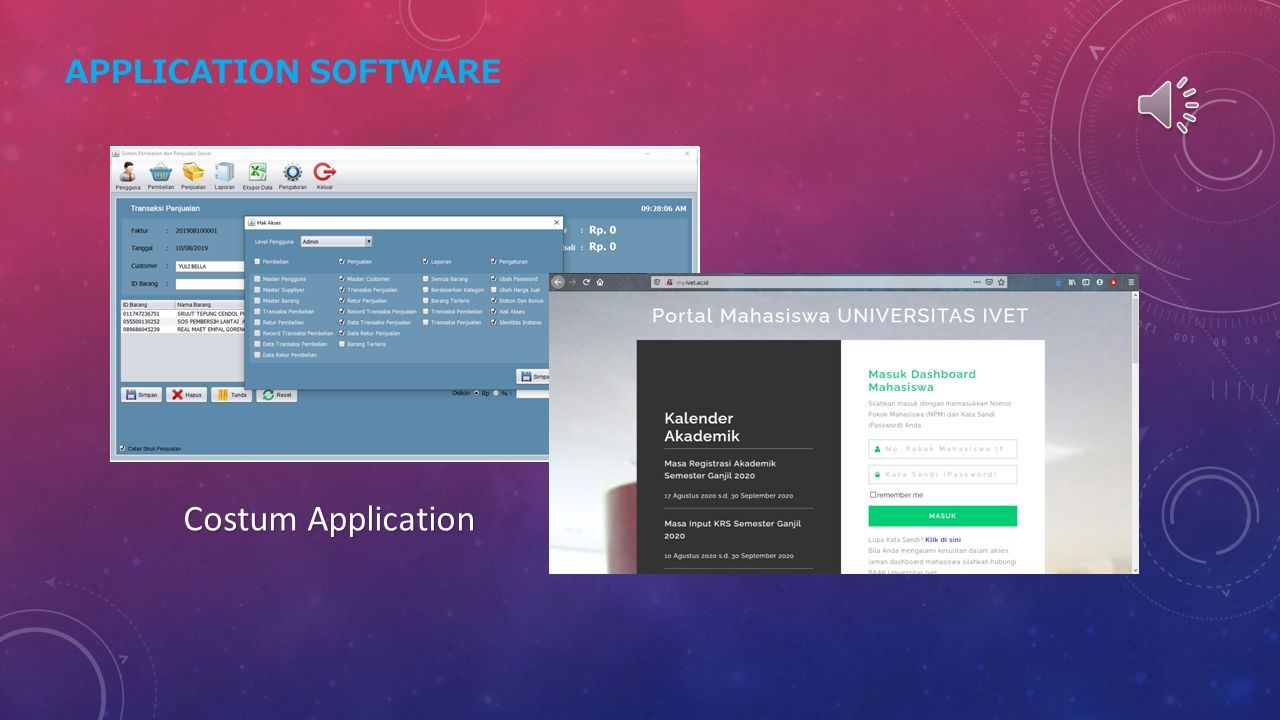1280x720 pixels.
Task: Toggle the browser sidebar icon
Action: pyautogui.click(x=1086, y=282)
